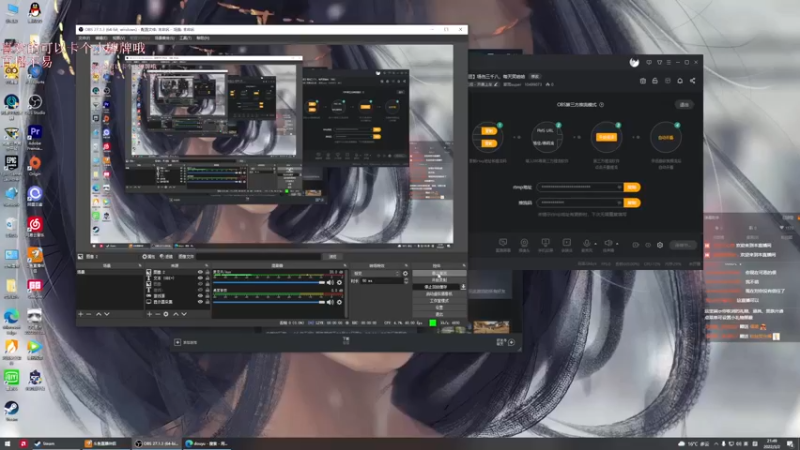800x450 pixels.
Task: Click microphone icon in streaming assistant bottom bar
Action: (587, 243)
